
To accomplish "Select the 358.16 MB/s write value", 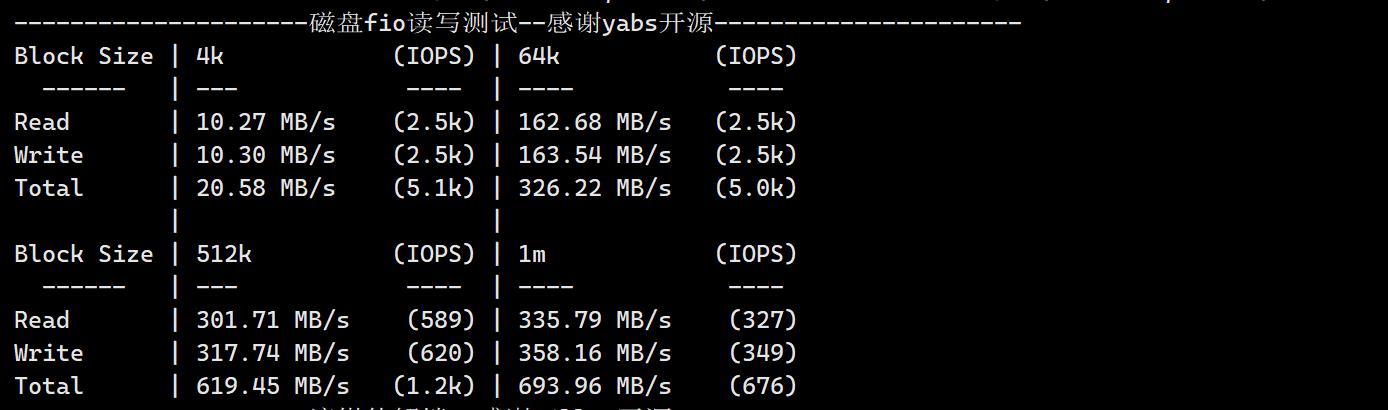I will 594,353.
